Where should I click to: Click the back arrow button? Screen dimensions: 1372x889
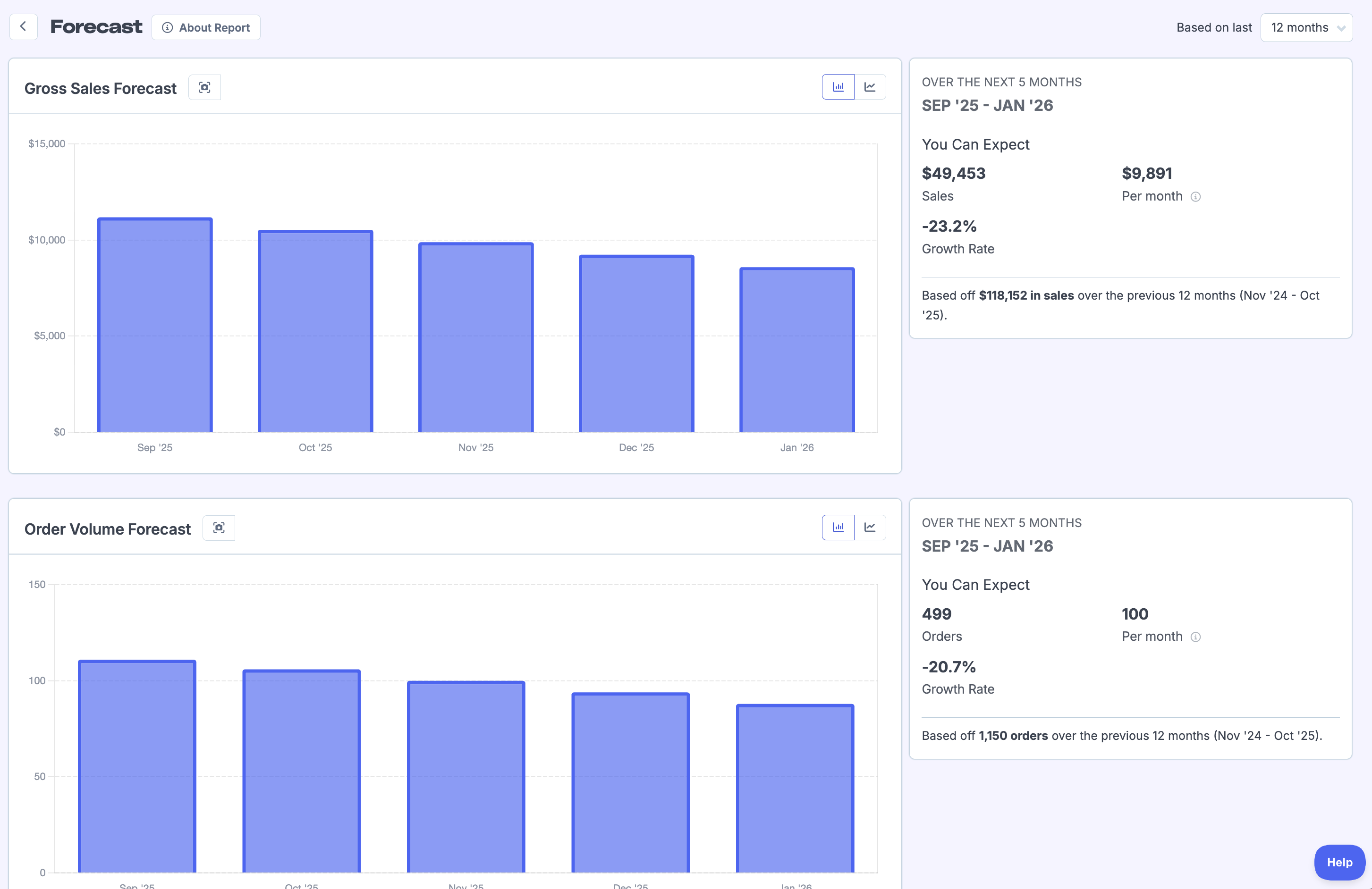point(23,26)
